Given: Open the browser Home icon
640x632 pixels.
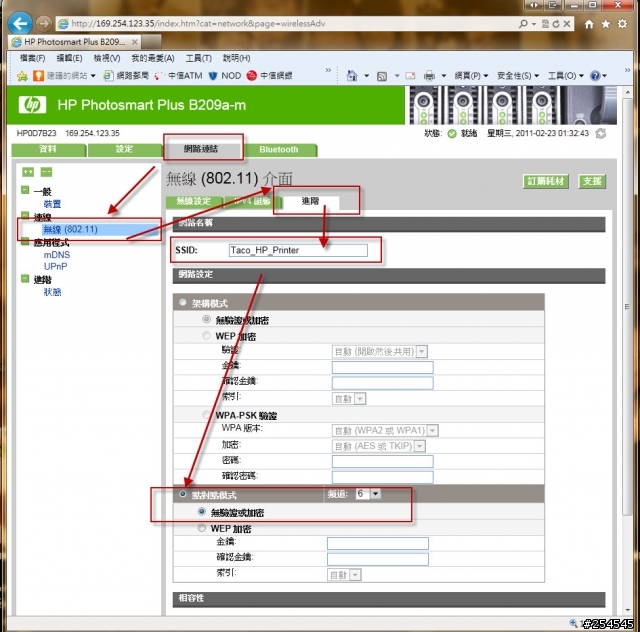Looking at the screenshot, I should point(589,24).
